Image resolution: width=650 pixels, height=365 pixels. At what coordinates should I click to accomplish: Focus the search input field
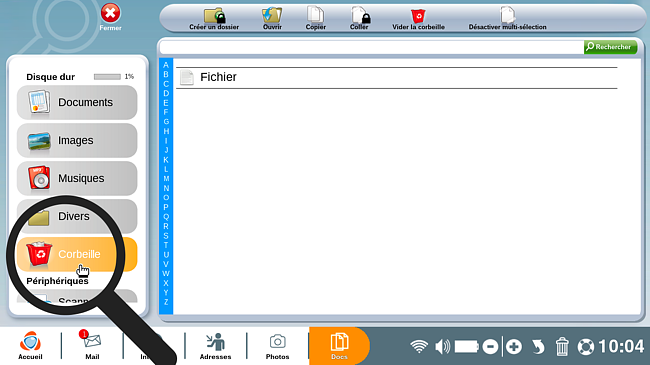(371, 47)
